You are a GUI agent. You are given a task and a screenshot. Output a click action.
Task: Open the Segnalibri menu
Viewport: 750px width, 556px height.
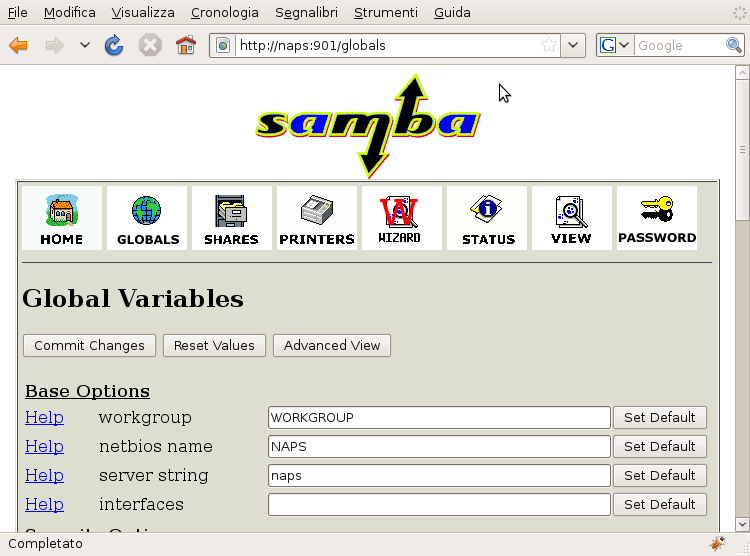tap(306, 12)
